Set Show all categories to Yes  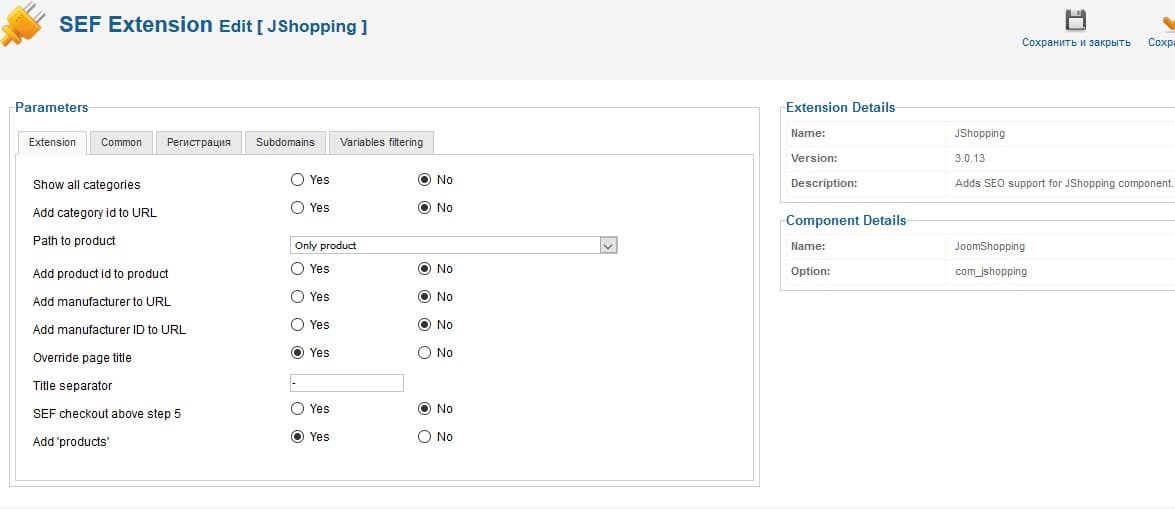[297, 180]
